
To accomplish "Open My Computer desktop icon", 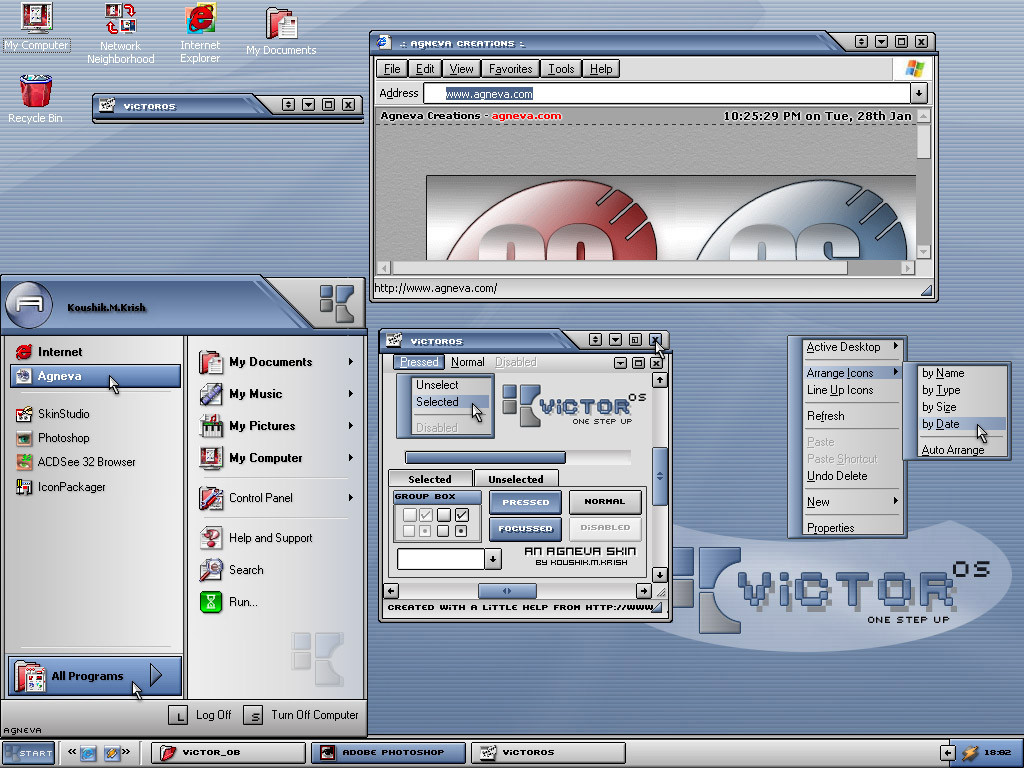I will pyautogui.click(x=36, y=27).
